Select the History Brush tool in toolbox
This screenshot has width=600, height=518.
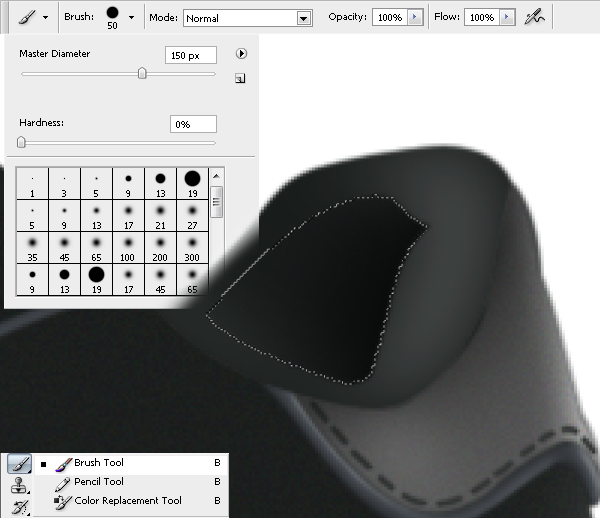pyautogui.click(x=20, y=507)
